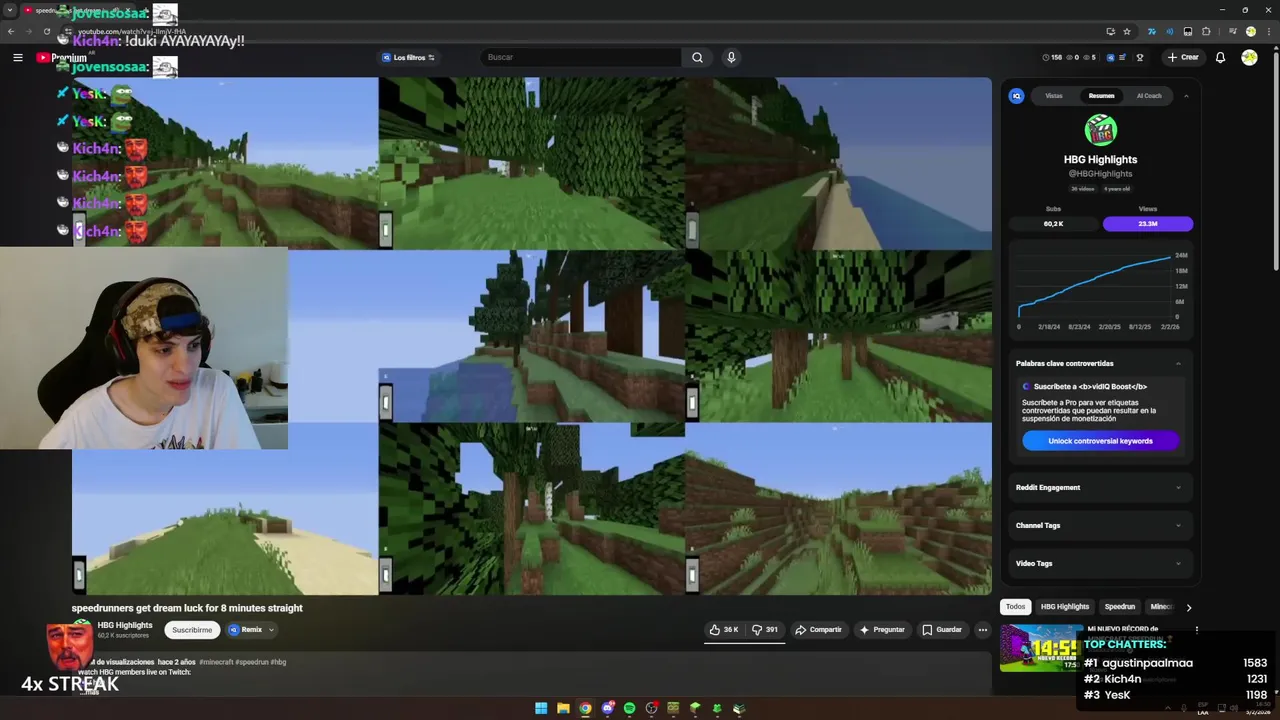The height and width of the screenshot is (720, 1280).
Task: Open AI Coach tab in vidIQ panel
Action: click(x=1149, y=96)
